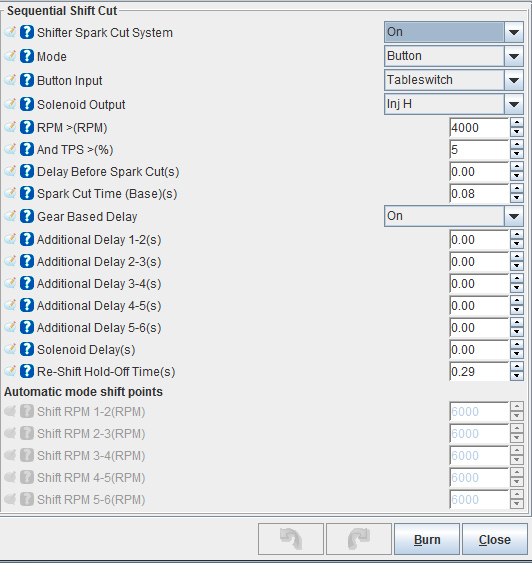Screen dimensions: 532x563
Task: Open Solenoid Output Inj H dropdown
Action: [x=514, y=104]
